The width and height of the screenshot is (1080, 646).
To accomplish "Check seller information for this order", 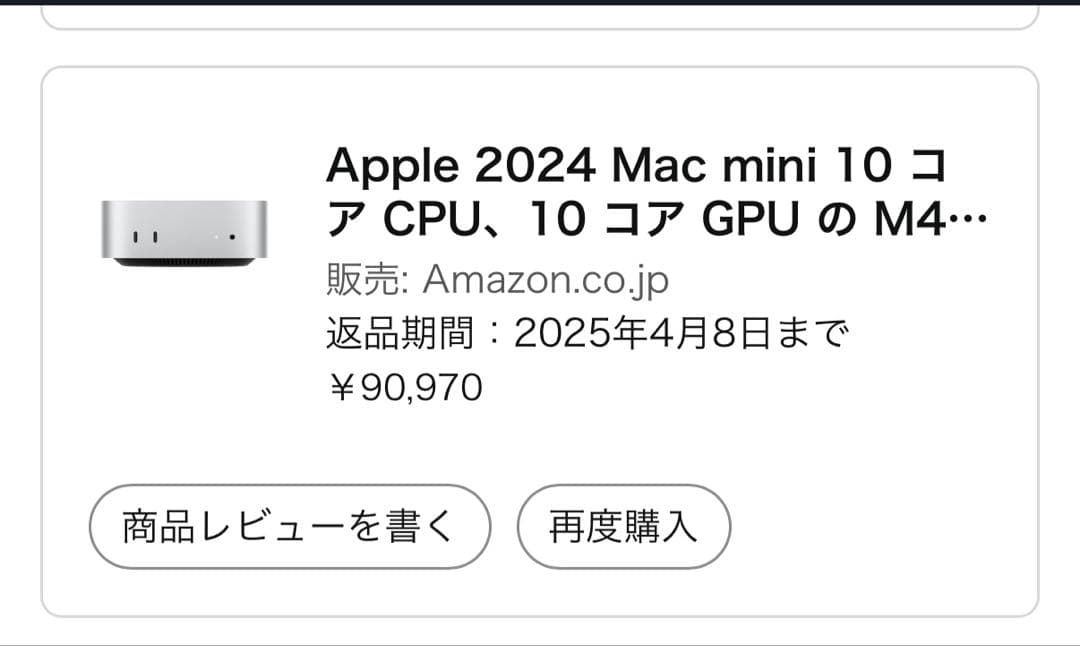I will tap(545, 280).
